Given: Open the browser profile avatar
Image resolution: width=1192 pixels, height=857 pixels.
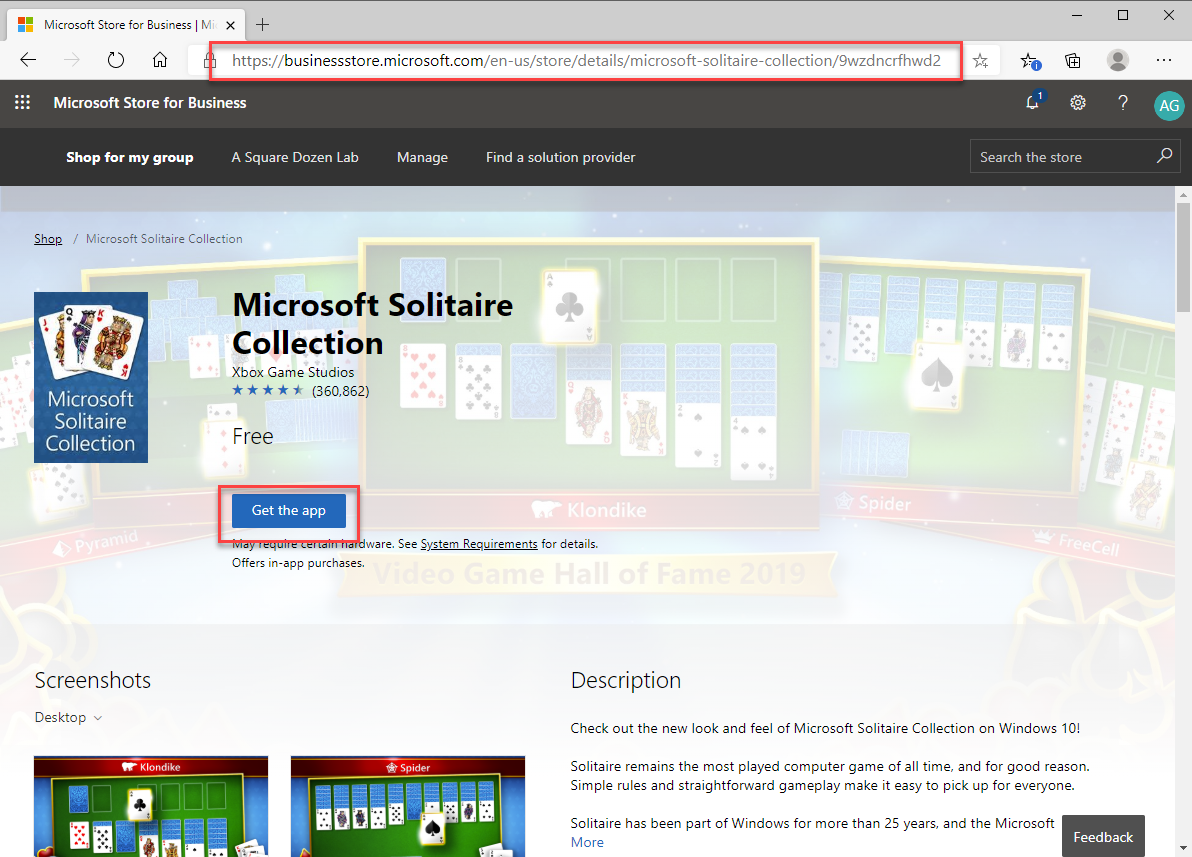Looking at the screenshot, I should click(1118, 61).
